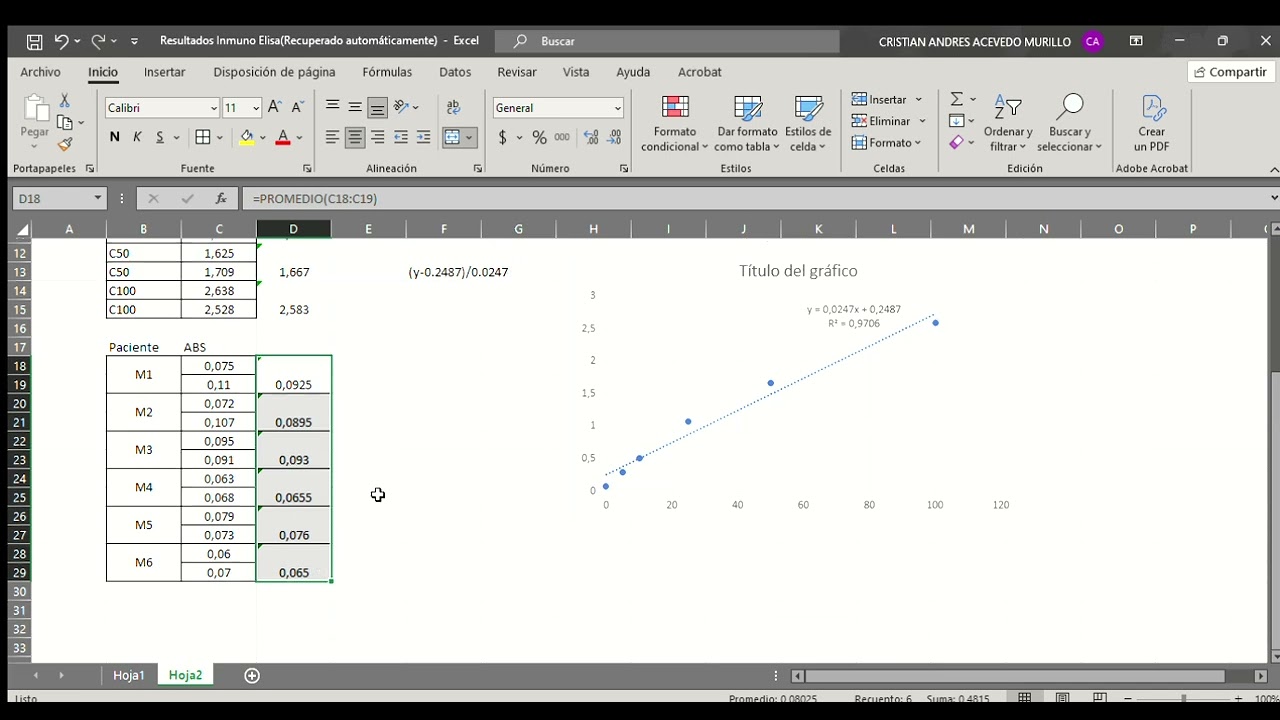Expand the Name Box dropdown for D18
This screenshot has width=1280, height=720.
(x=97, y=198)
